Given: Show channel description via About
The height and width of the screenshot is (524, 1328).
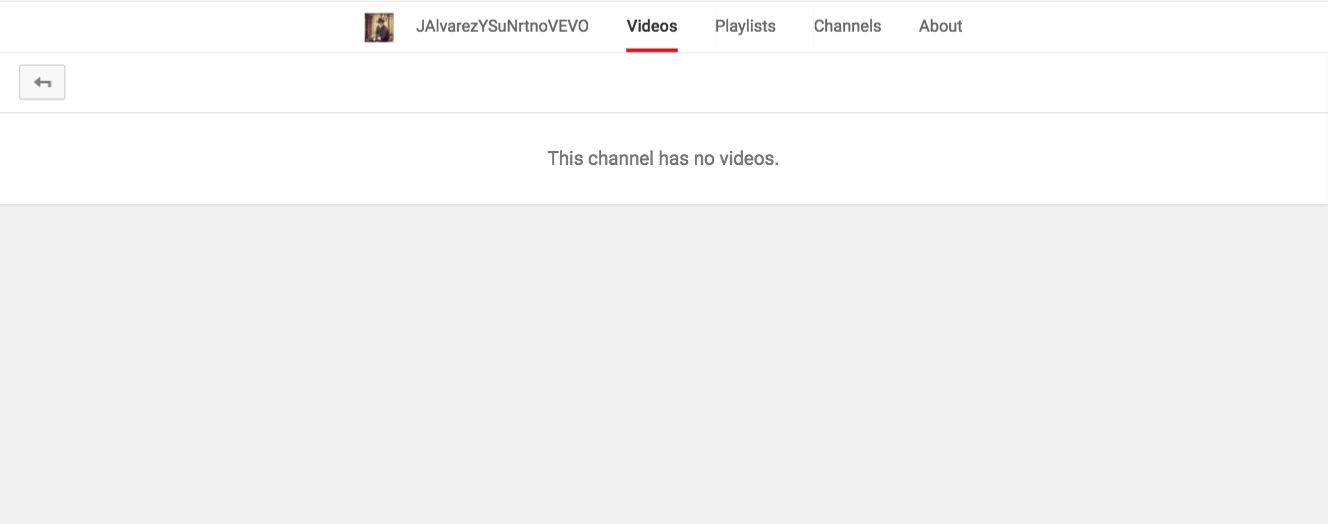Looking at the screenshot, I should click(x=940, y=26).
